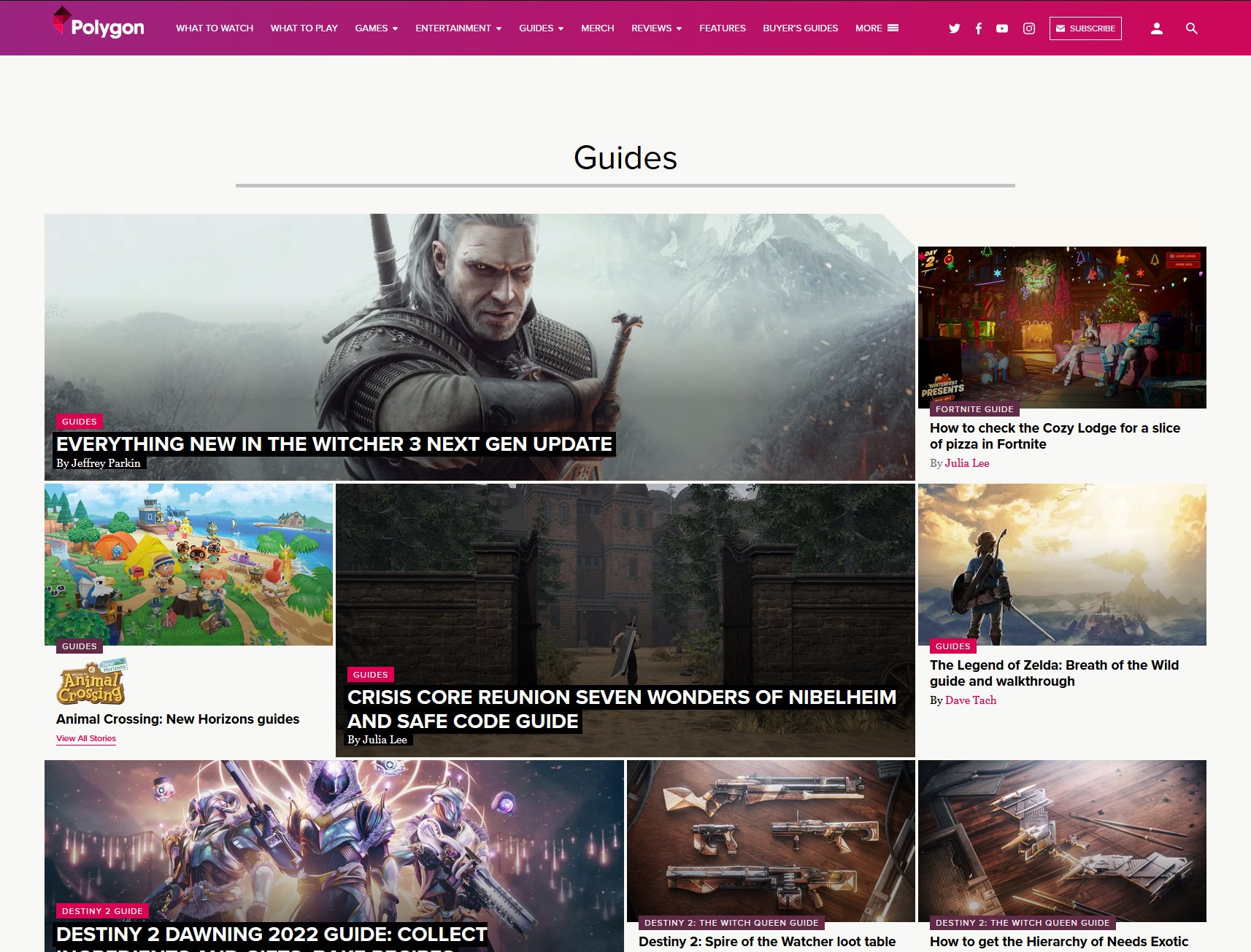The image size is (1251, 952).
Task: Open the Fortnite Cozy Lodge thumbnail
Action: [x=1062, y=327]
